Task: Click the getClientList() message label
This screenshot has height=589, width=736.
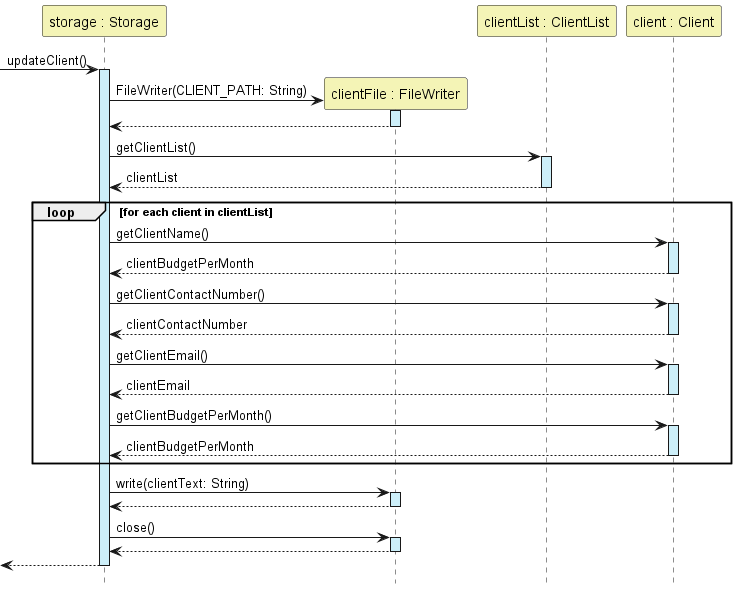Action: point(156,147)
